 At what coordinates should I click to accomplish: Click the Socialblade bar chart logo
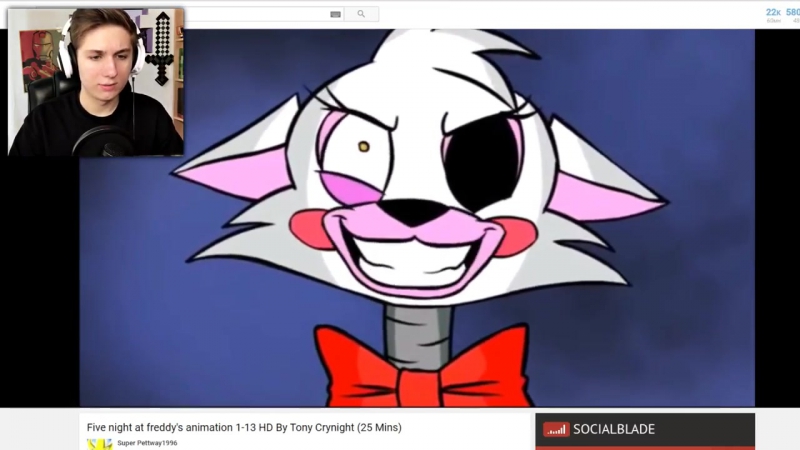pyautogui.click(x=556, y=429)
